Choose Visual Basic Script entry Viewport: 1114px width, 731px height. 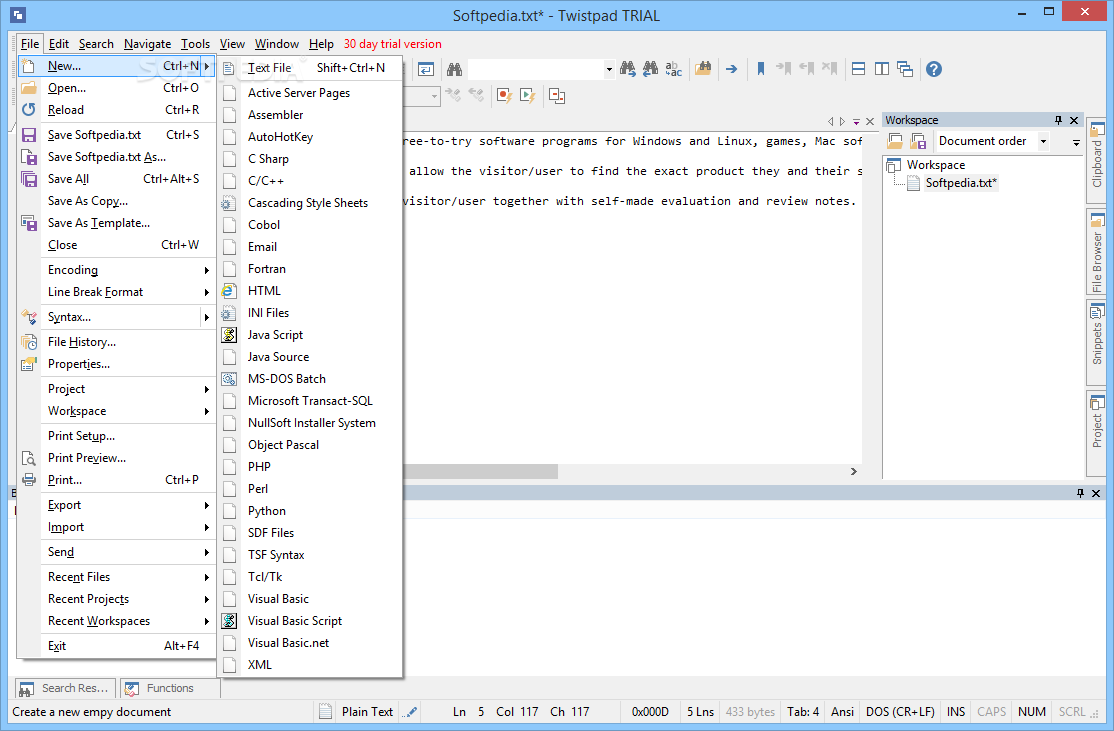coord(310,621)
